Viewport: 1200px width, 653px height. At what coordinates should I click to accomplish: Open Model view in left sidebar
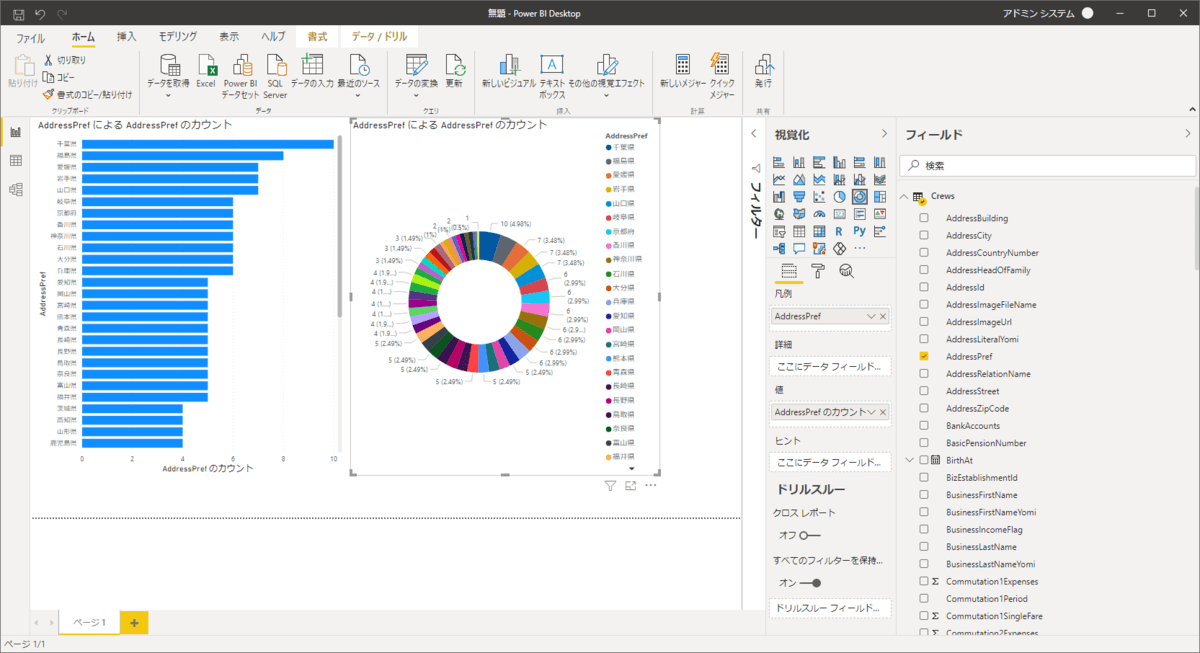tap(15, 189)
